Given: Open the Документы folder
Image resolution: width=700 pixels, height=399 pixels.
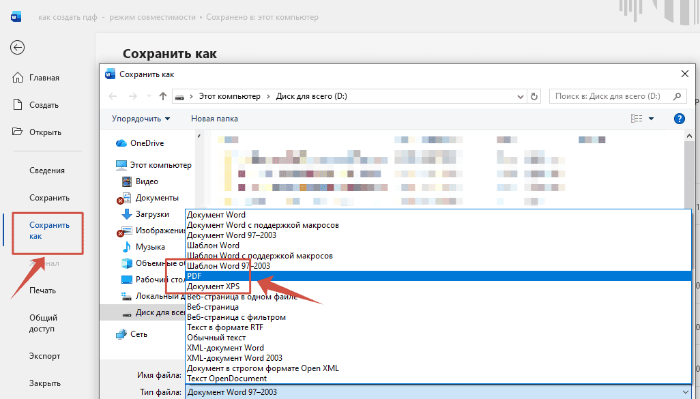Looking at the screenshot, I should [x=157, y=198].
